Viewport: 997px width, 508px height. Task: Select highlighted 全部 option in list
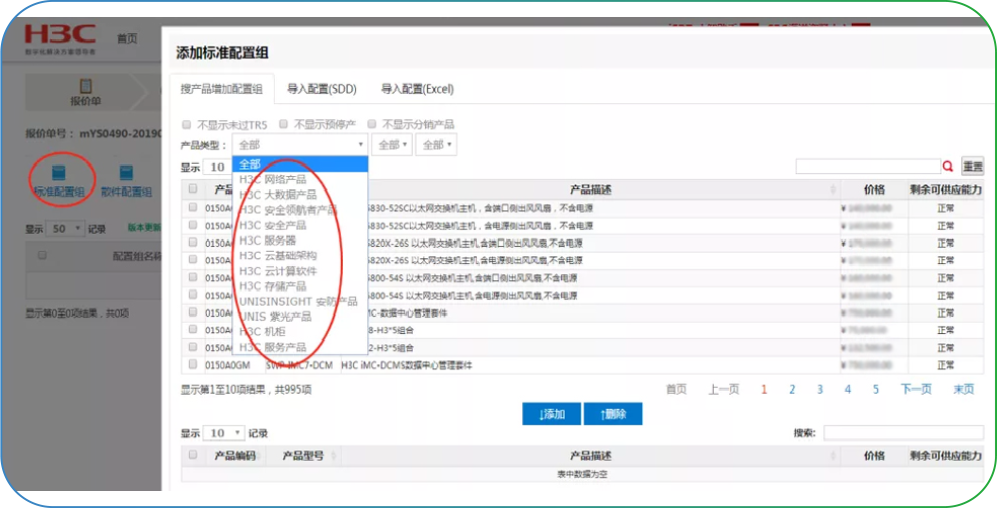tap(300, 164)
